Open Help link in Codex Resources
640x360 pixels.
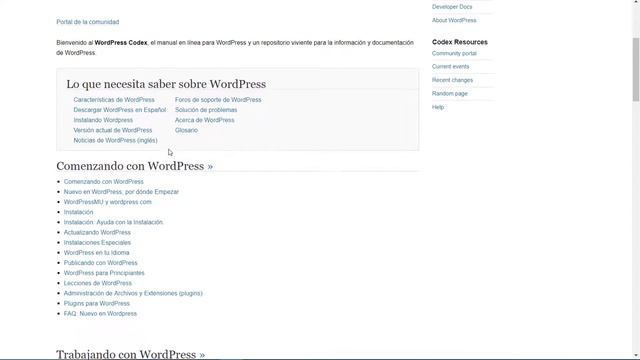(438, 107)
